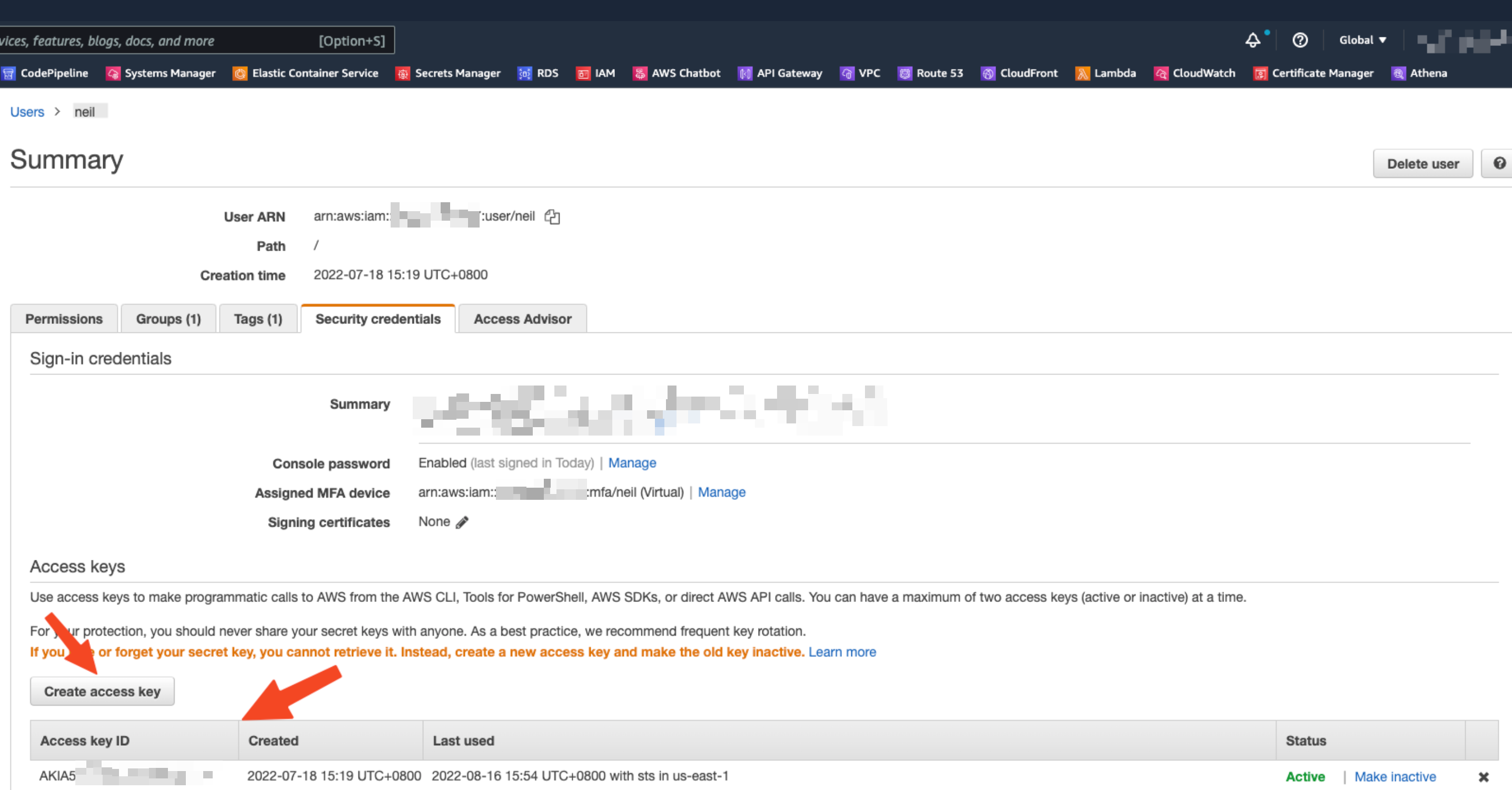The height and width of the screenshot is (790, 1512).
Task: Manage the assigned MFA device
Action: pos(721,492)
